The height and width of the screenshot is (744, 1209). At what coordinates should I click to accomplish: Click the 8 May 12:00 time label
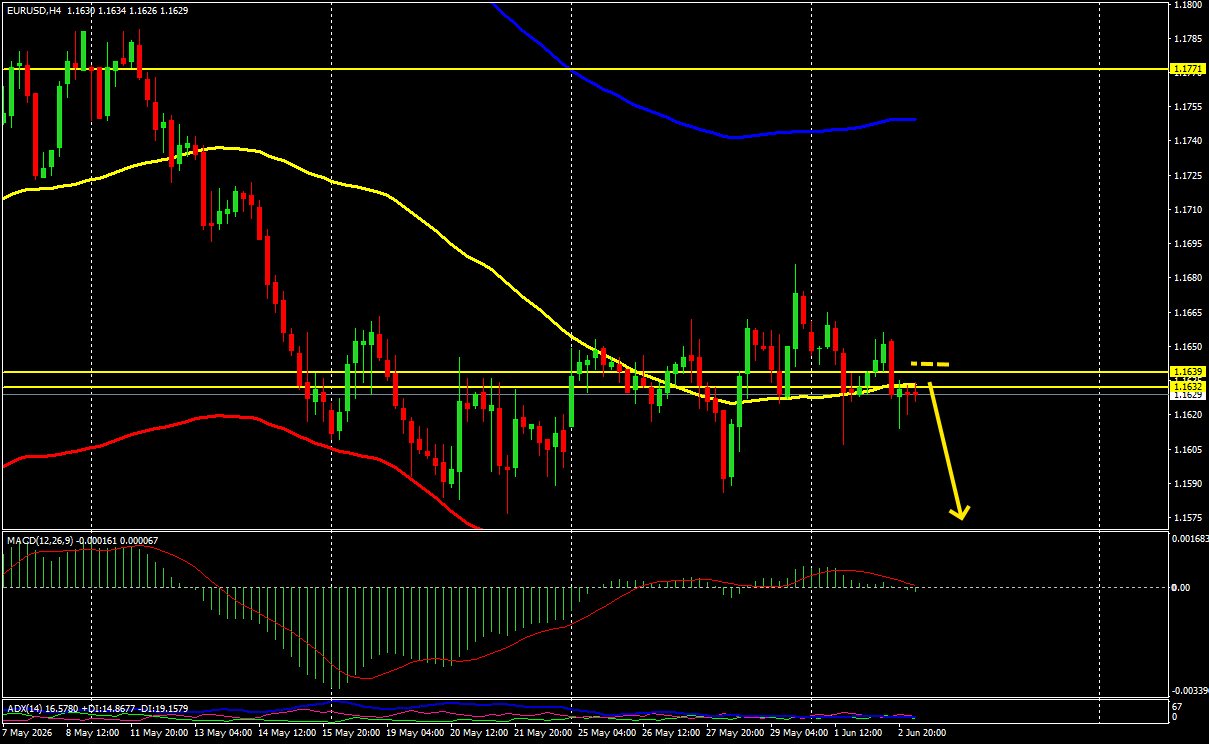[93, 733]
